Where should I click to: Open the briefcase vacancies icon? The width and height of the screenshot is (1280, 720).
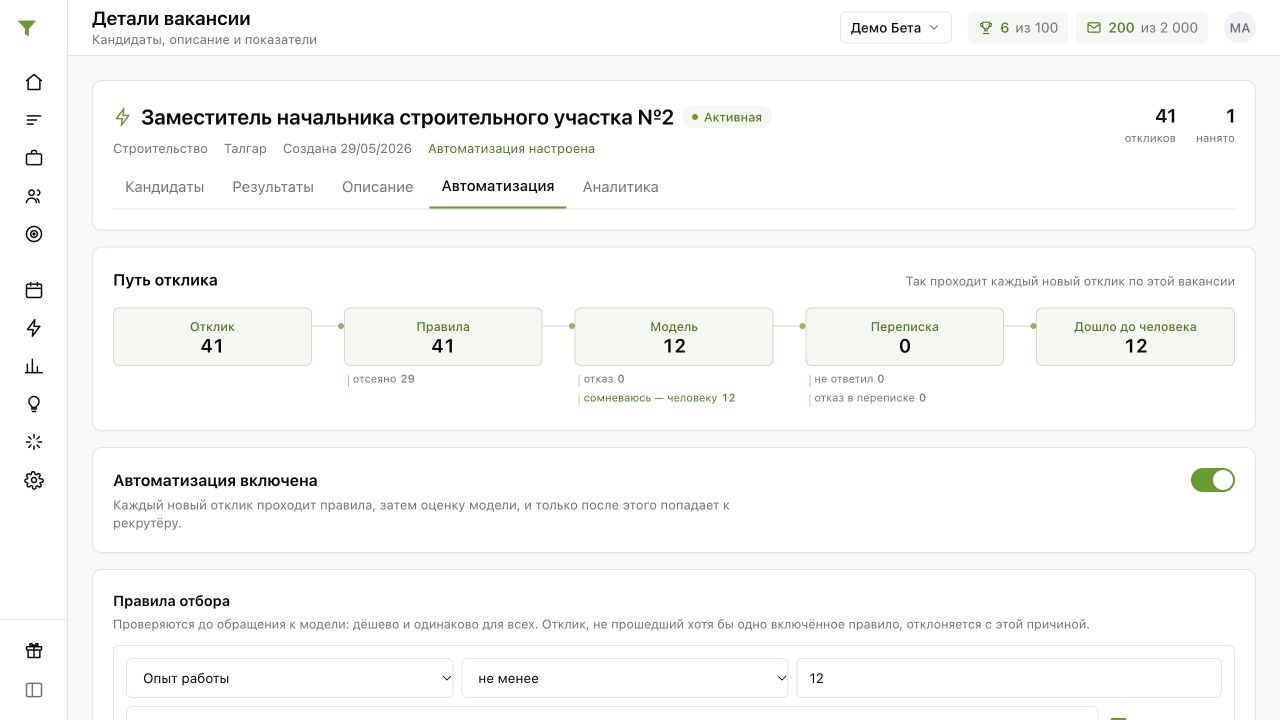point(34,158)
